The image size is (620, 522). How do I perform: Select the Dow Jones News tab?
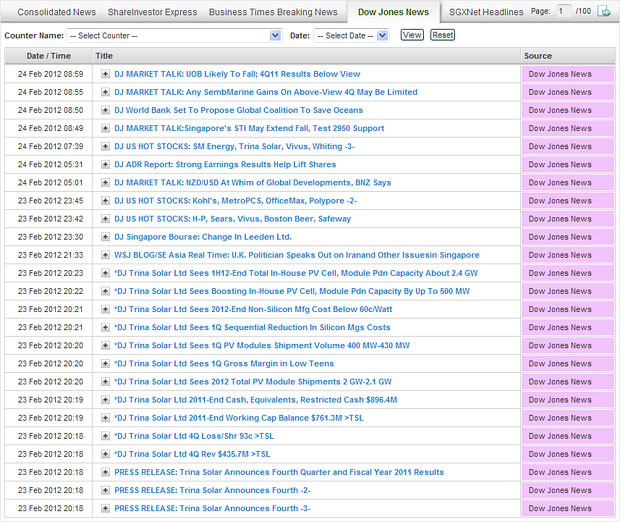(x=393, y=12)
